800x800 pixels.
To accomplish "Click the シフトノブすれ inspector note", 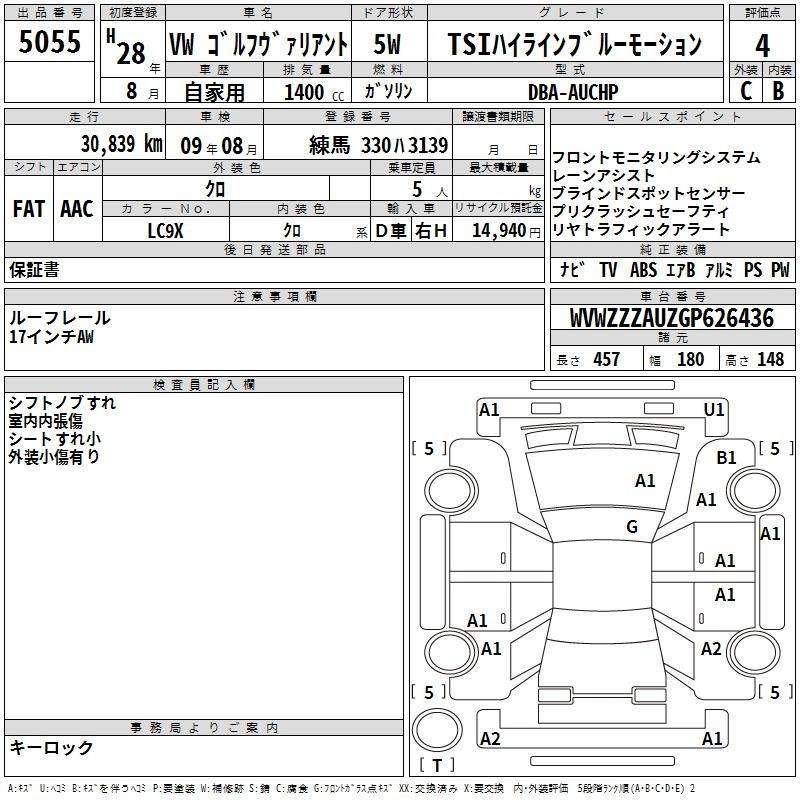I will coord(62,403).
